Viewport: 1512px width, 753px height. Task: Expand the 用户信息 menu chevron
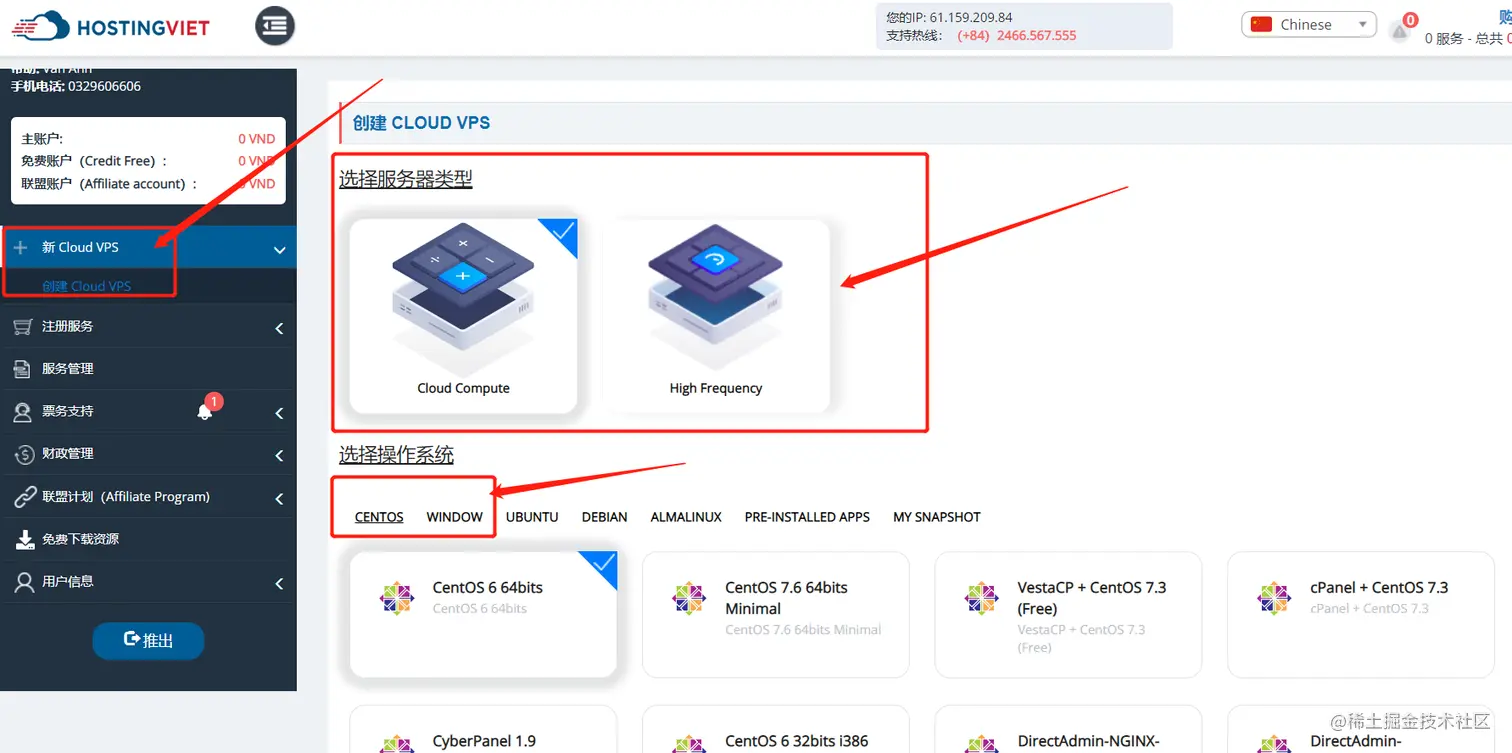(x=279, y=584)
